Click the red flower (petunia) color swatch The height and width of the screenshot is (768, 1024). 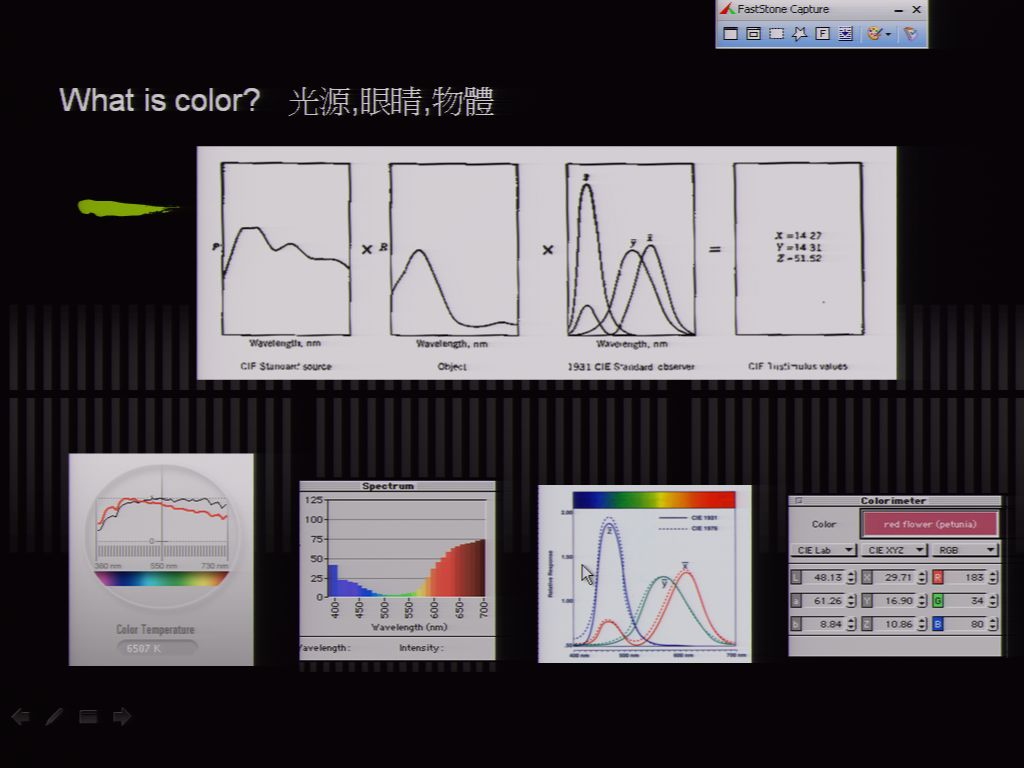[x=930, y=524]
